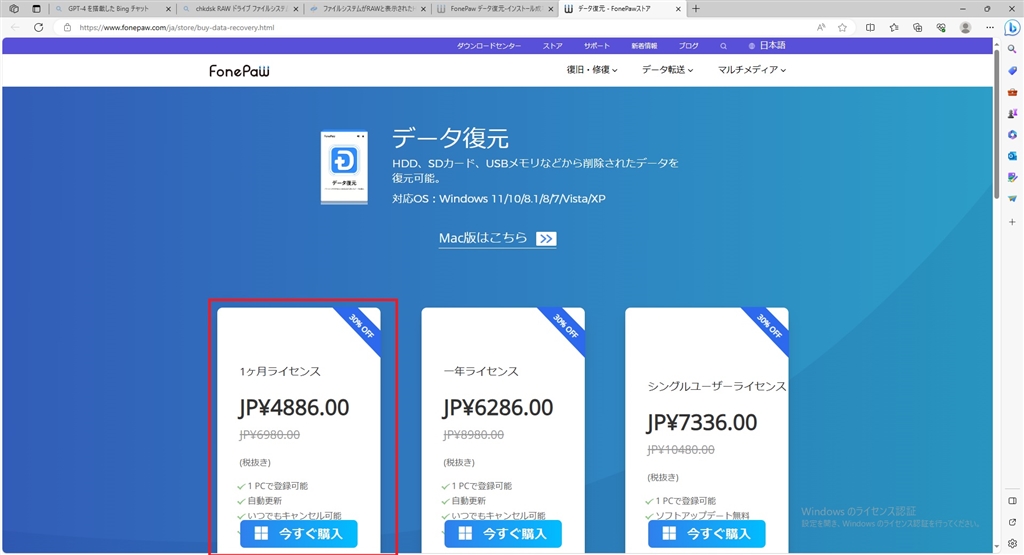Click the back arrow navigation icon
1024x555 pixels.
click(16, 27)
